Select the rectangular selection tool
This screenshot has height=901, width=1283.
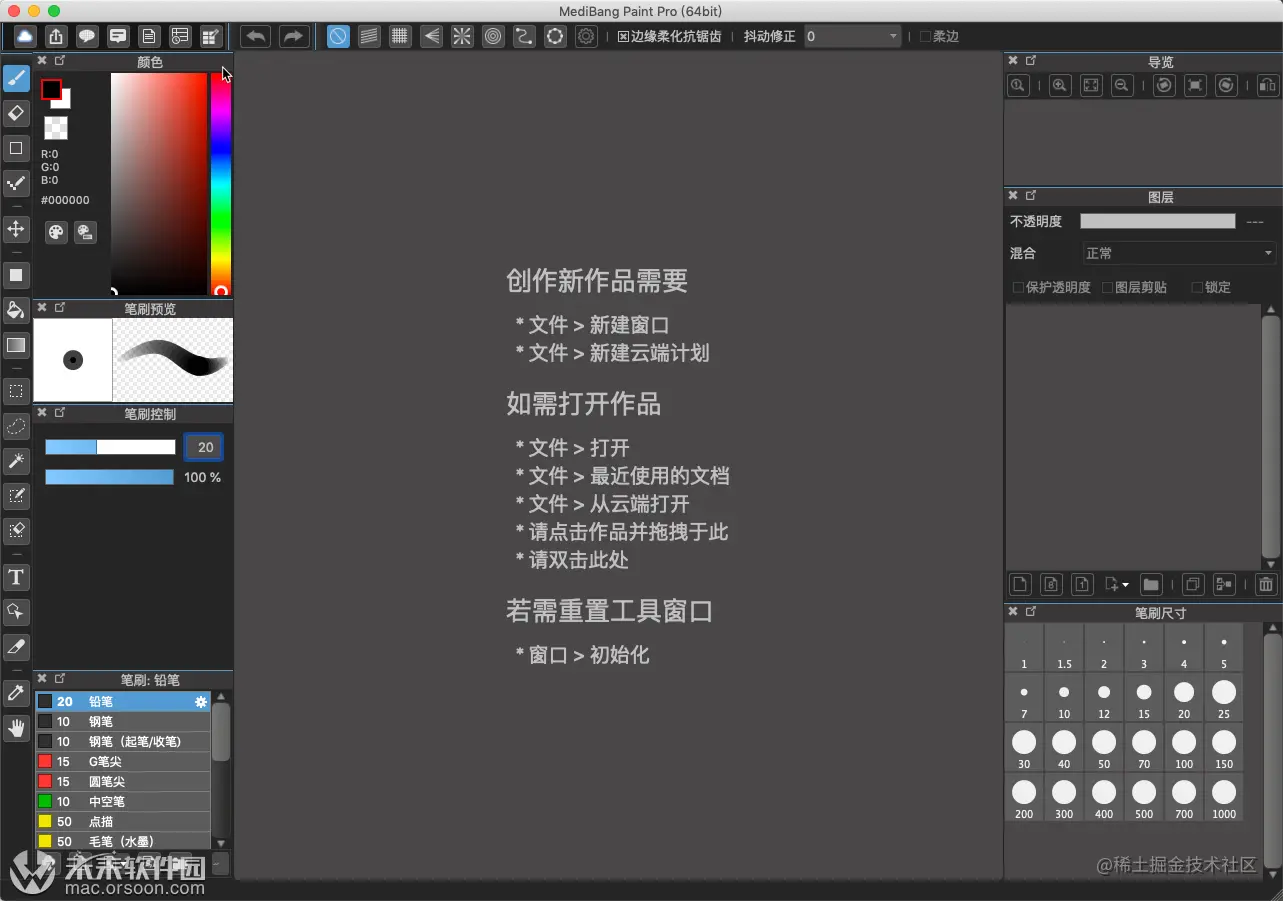[16, 391]
